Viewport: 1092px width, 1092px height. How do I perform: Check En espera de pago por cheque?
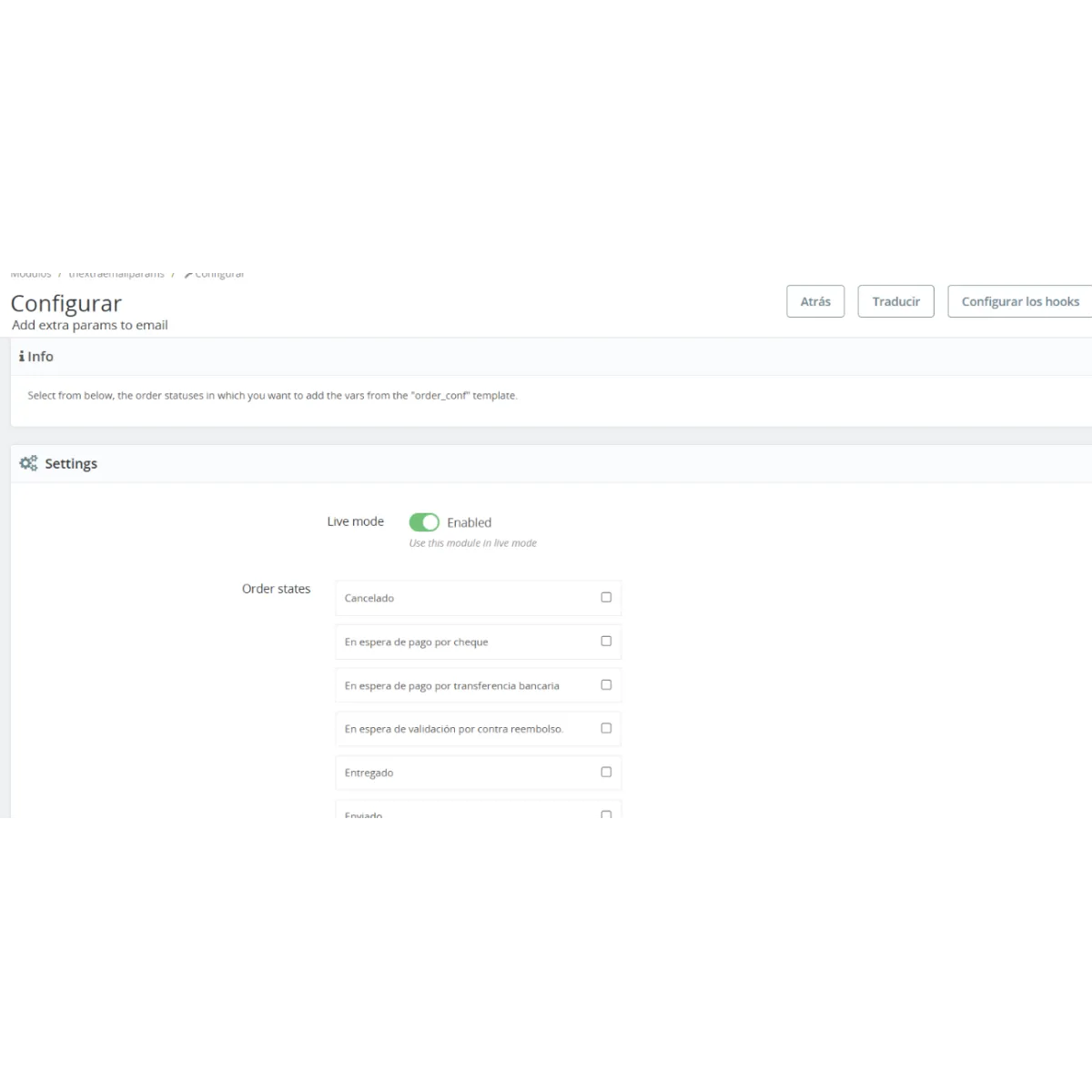(x=606, y=641)
